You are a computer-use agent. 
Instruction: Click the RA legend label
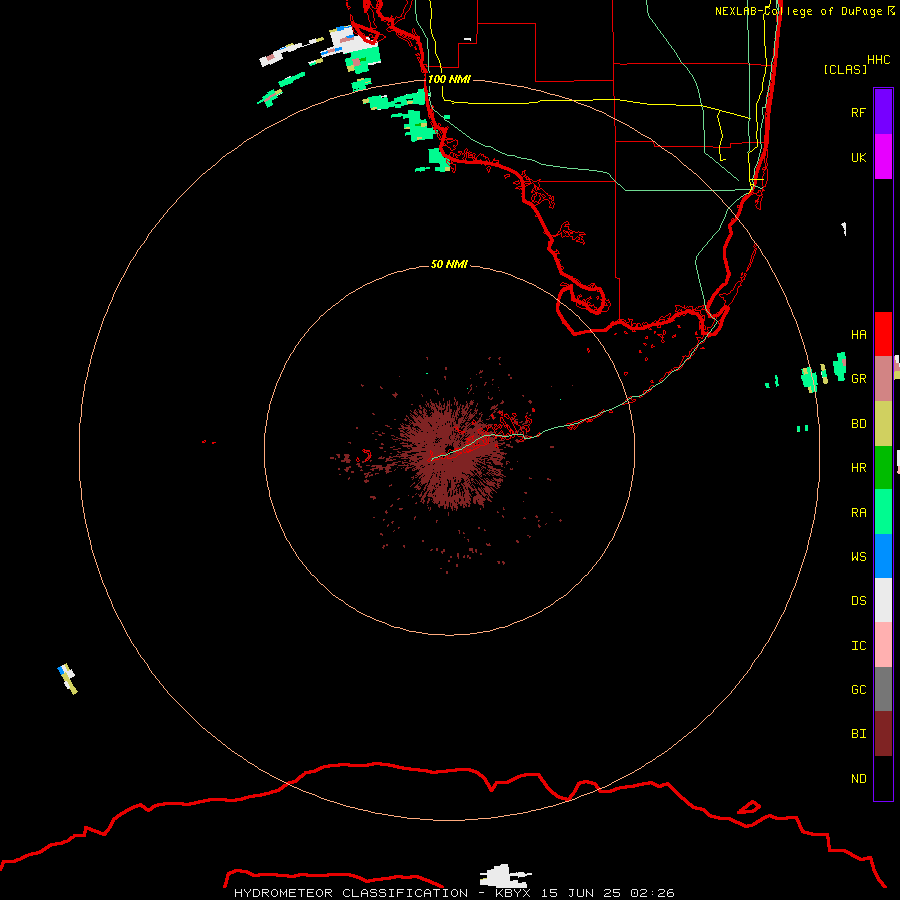click(858, 513)
